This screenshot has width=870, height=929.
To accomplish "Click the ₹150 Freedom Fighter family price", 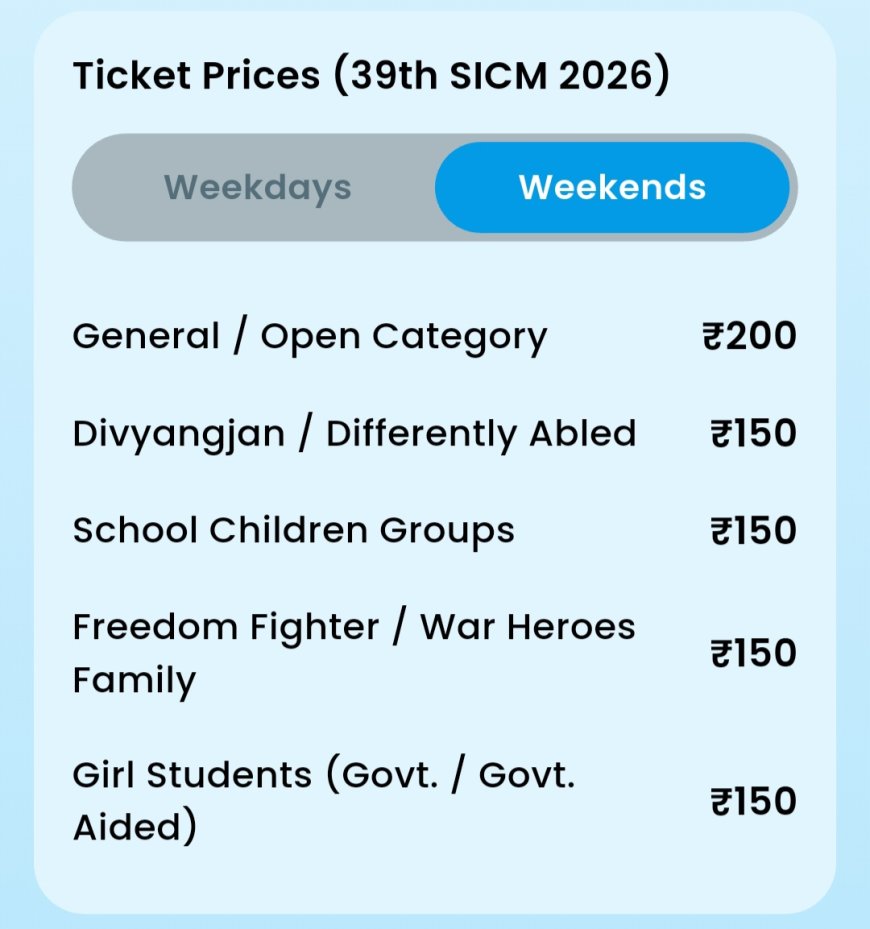I will (753, 654).
